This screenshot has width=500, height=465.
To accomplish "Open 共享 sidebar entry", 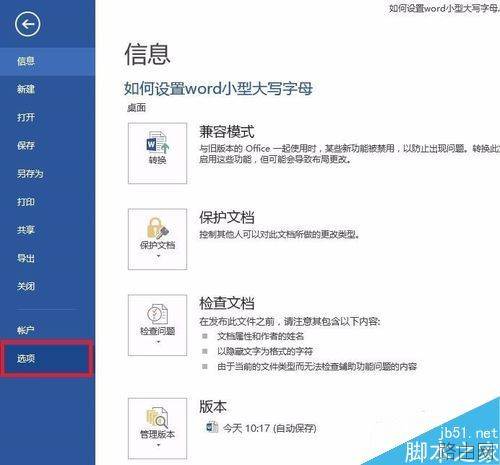I will 47,230.
